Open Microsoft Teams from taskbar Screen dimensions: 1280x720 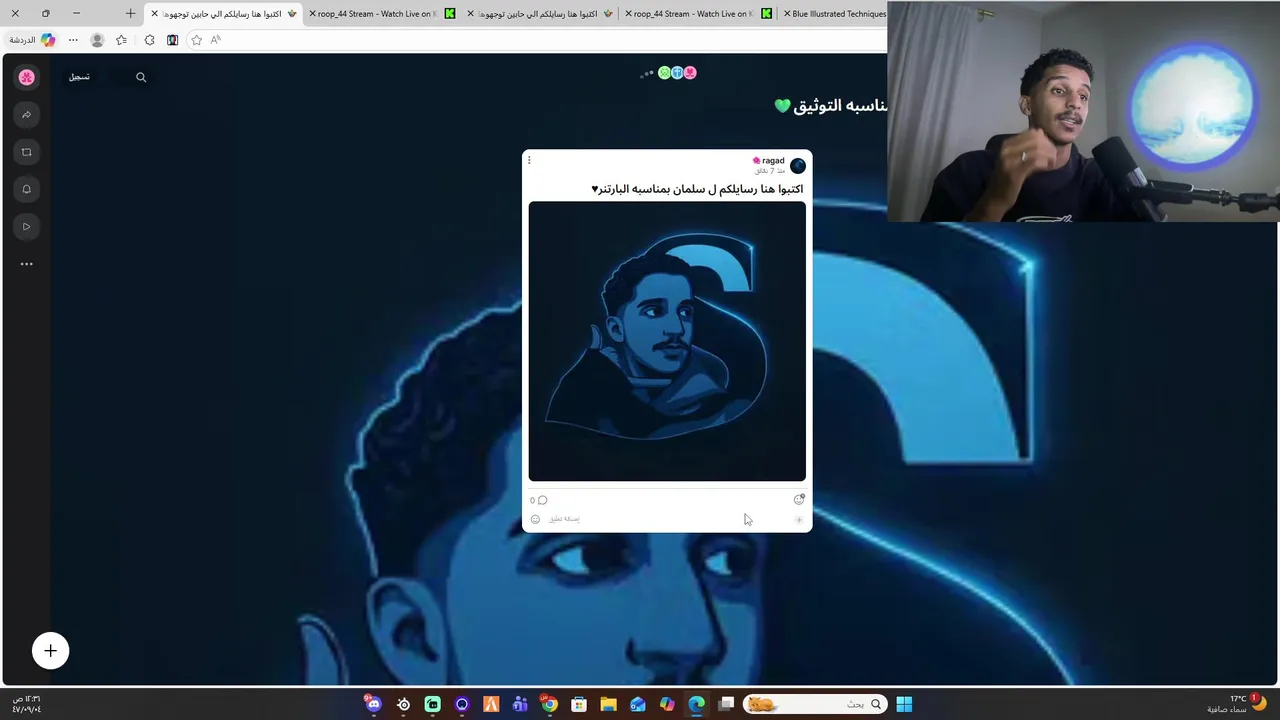(x=520, y=704)
